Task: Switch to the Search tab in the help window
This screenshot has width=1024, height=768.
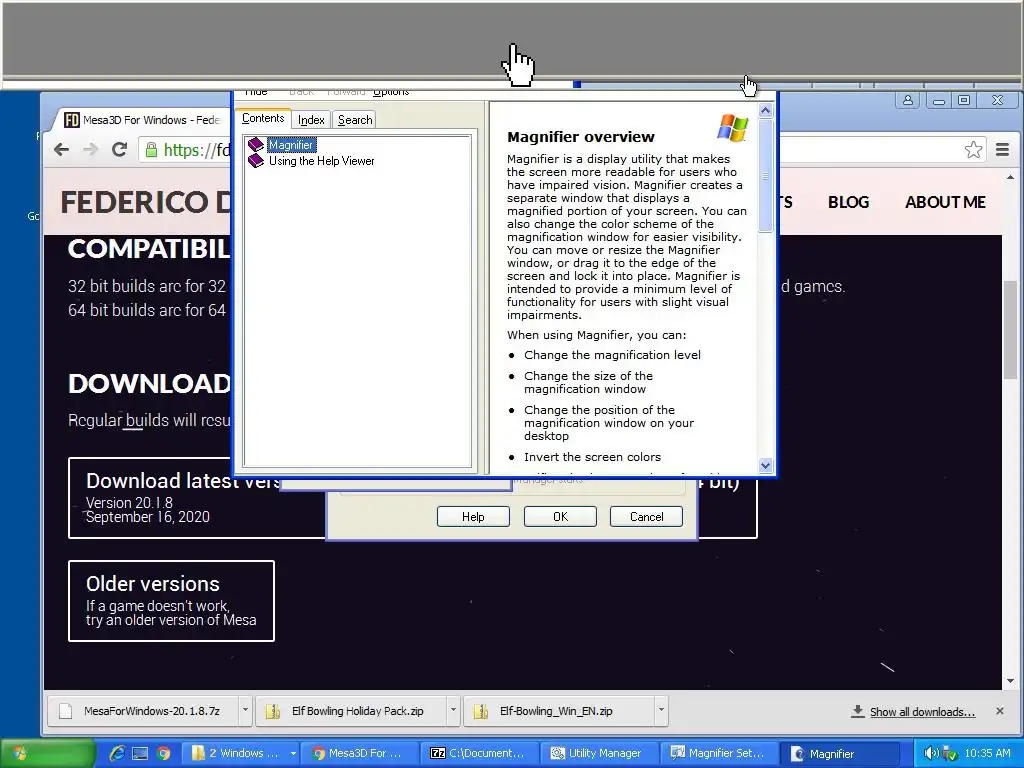Action: pos(355,120)
